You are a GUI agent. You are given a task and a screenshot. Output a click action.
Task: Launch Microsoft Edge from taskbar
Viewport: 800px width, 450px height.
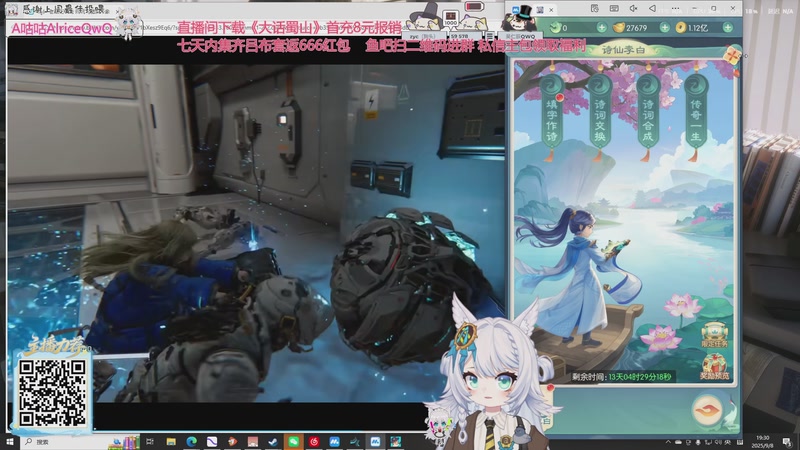coord(191,442)
